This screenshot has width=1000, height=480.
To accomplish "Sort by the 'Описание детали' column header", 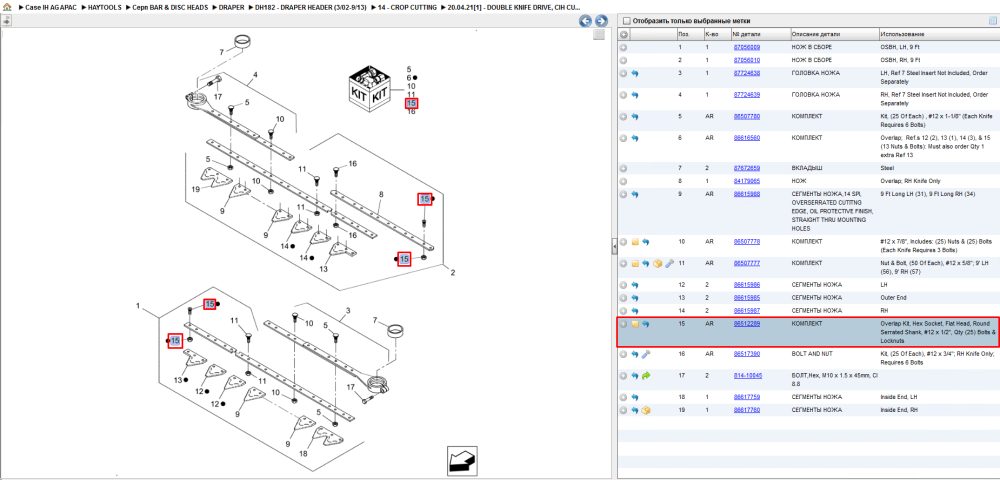I will [x=833, y=34].
